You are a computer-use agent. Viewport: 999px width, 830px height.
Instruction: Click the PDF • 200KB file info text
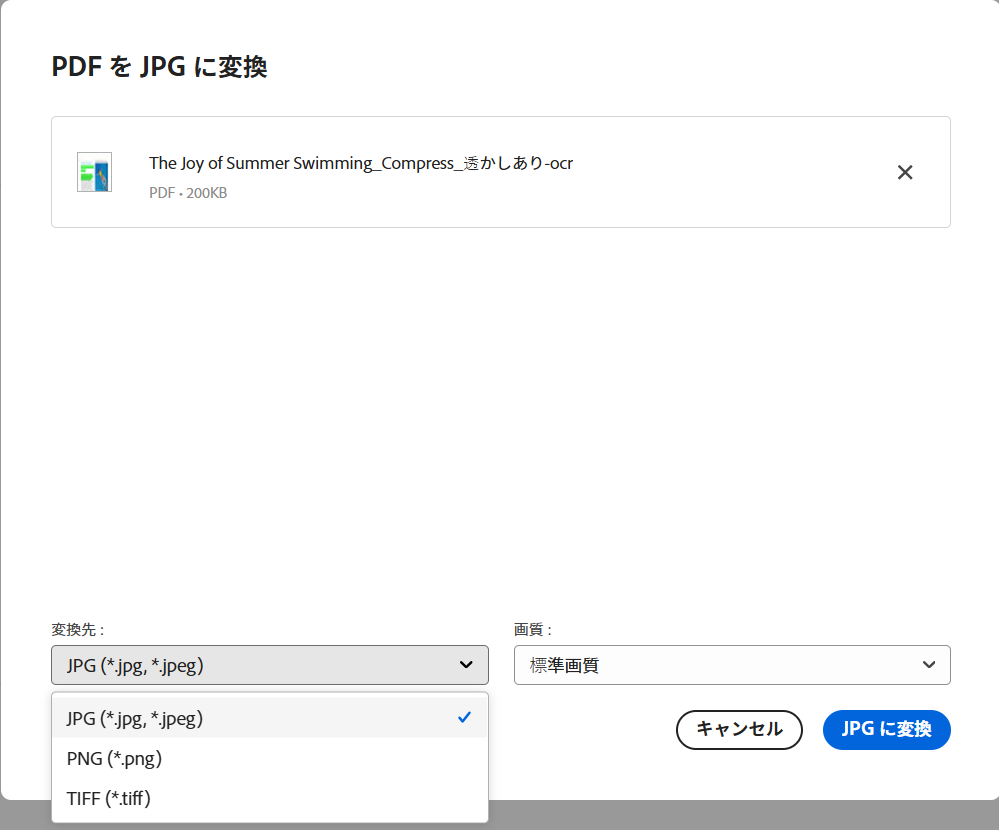[188, 193]
